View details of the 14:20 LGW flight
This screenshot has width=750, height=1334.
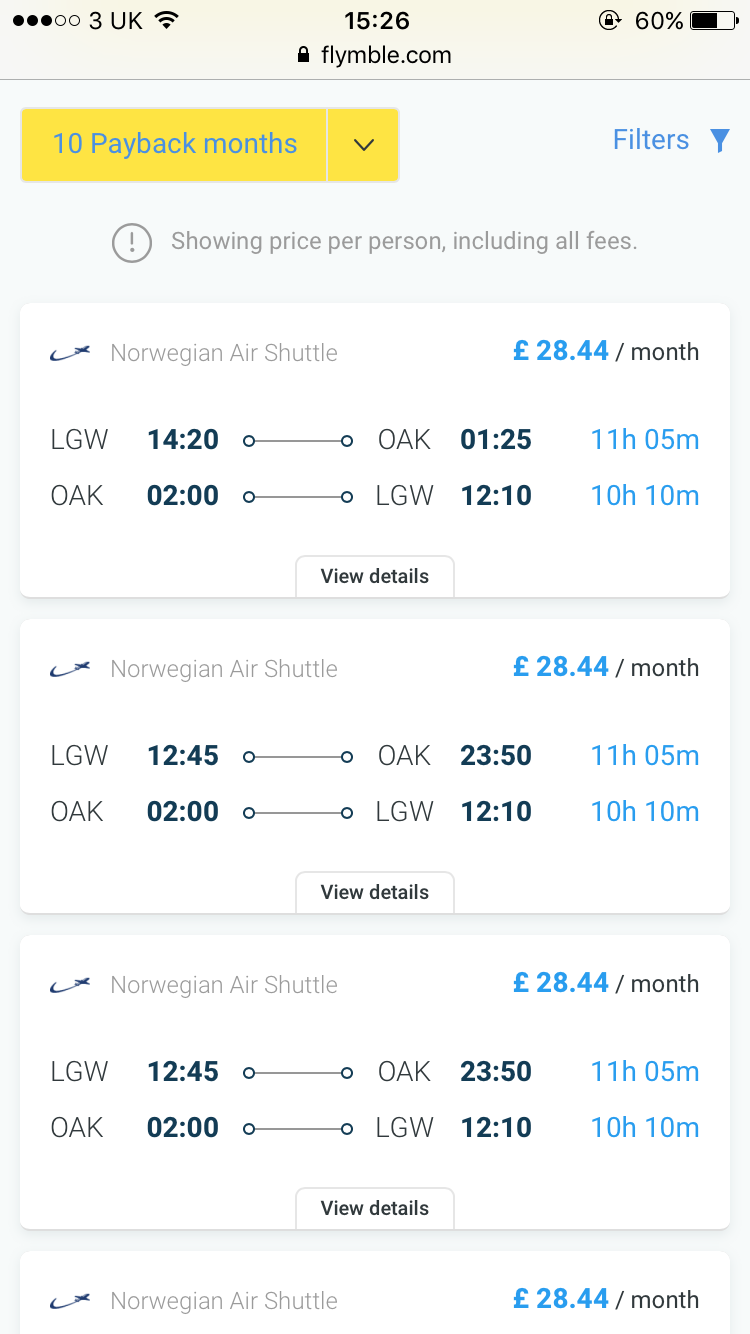(x=375, y=576)
